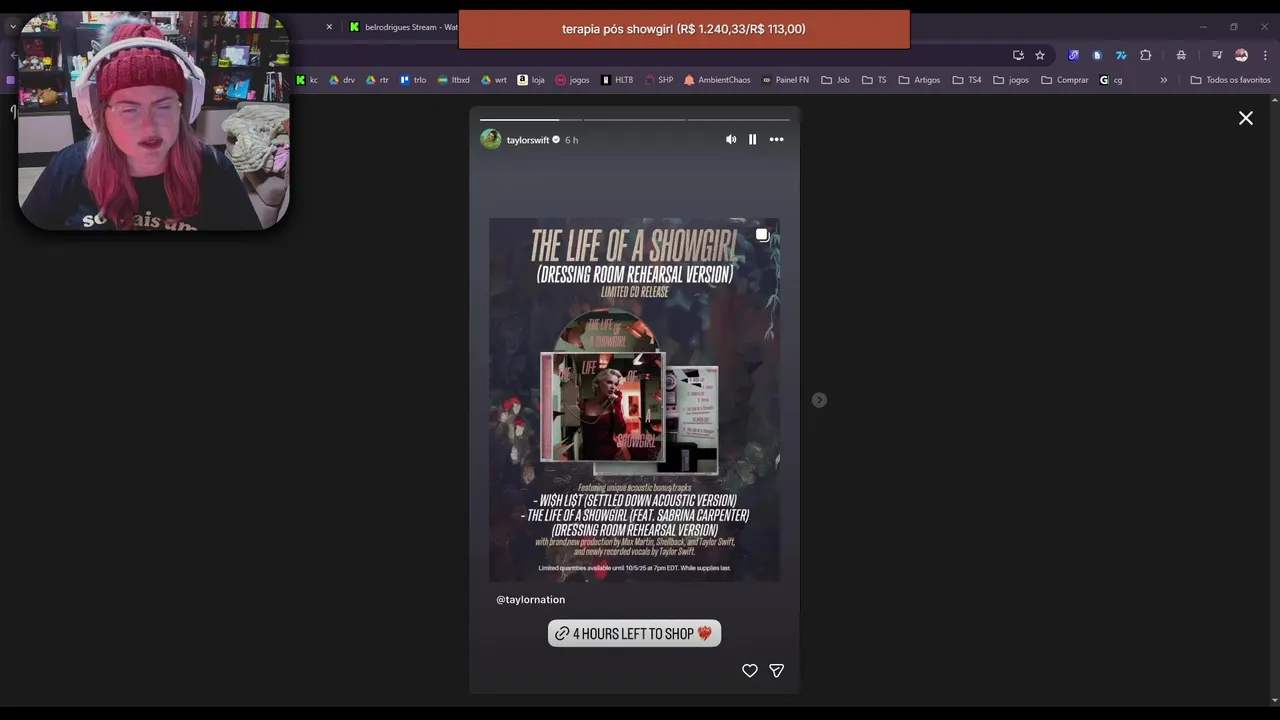Share the story via paper plane icon
1280x720 pixels.
[x=777, y=671]
